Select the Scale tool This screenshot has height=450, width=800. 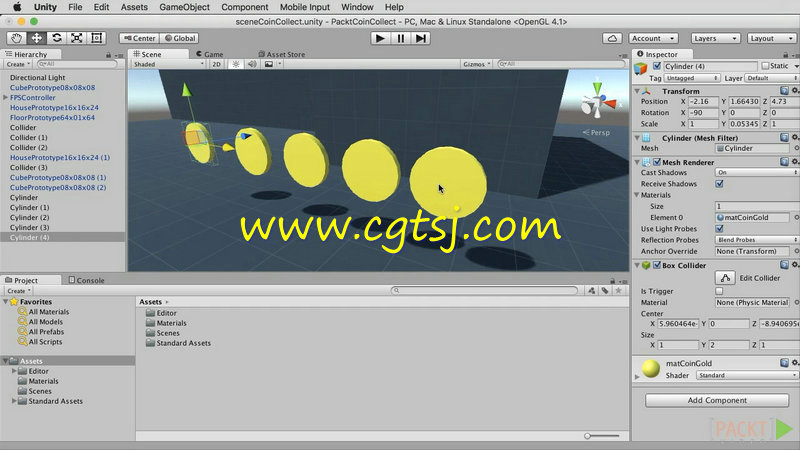[77, 38]
